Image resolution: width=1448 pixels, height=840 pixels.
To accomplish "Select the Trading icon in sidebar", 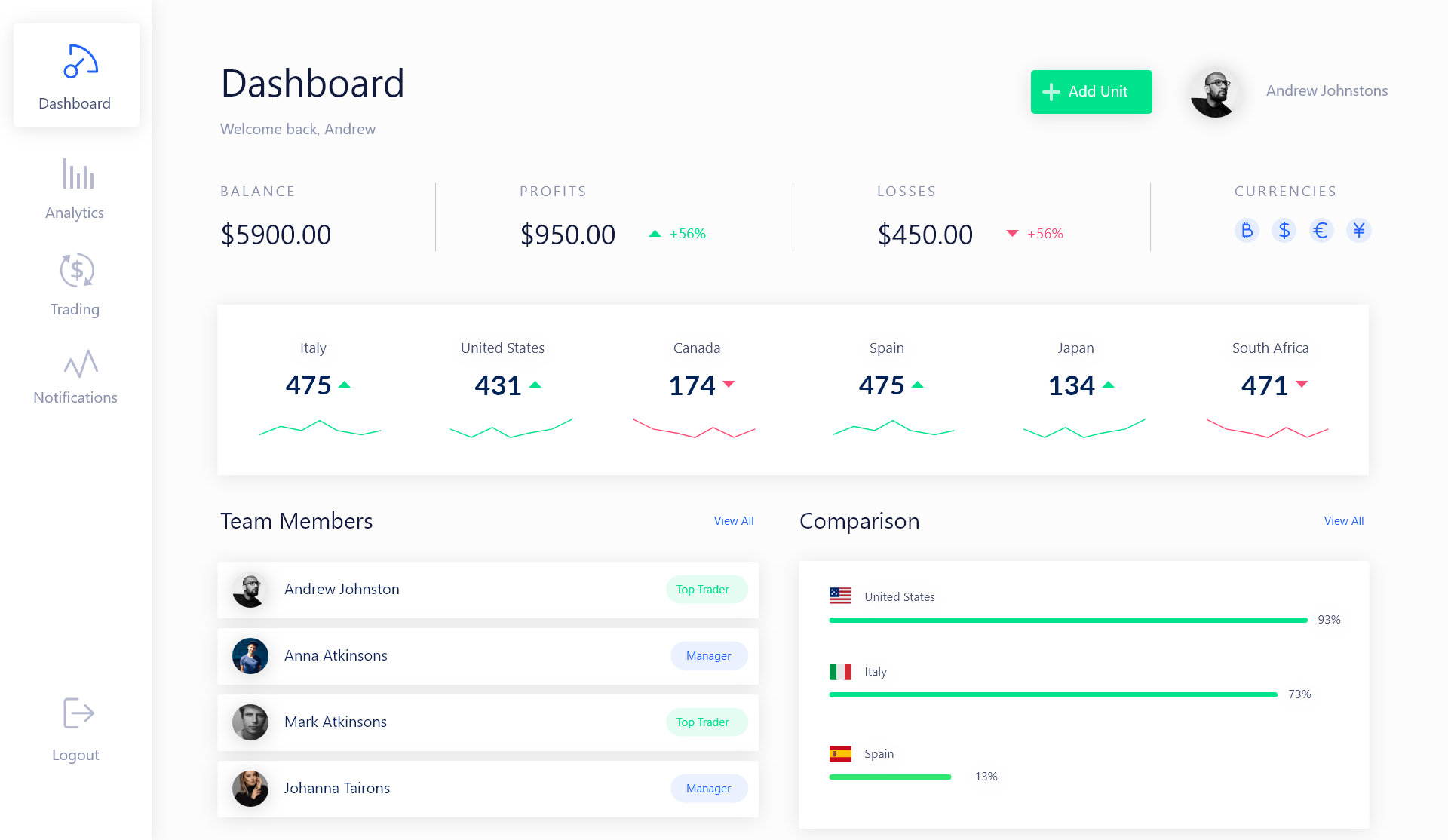I will click(x=75, y=285).
